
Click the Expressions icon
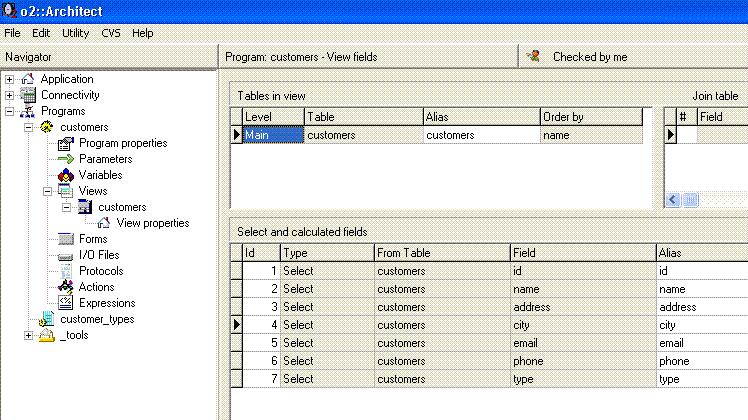tap(66, 303)
